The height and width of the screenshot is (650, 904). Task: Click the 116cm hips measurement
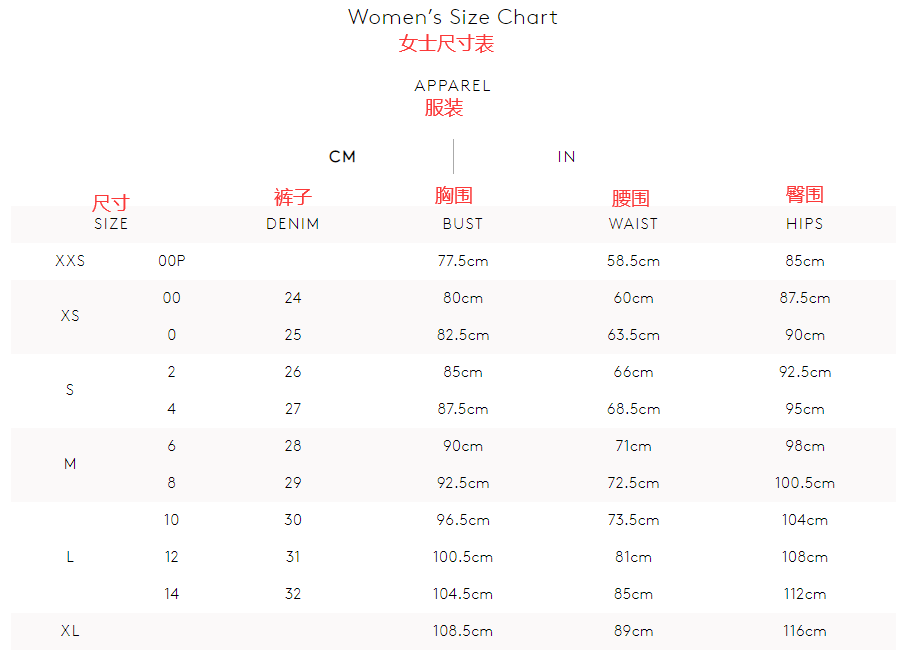[x=804, y=631]
